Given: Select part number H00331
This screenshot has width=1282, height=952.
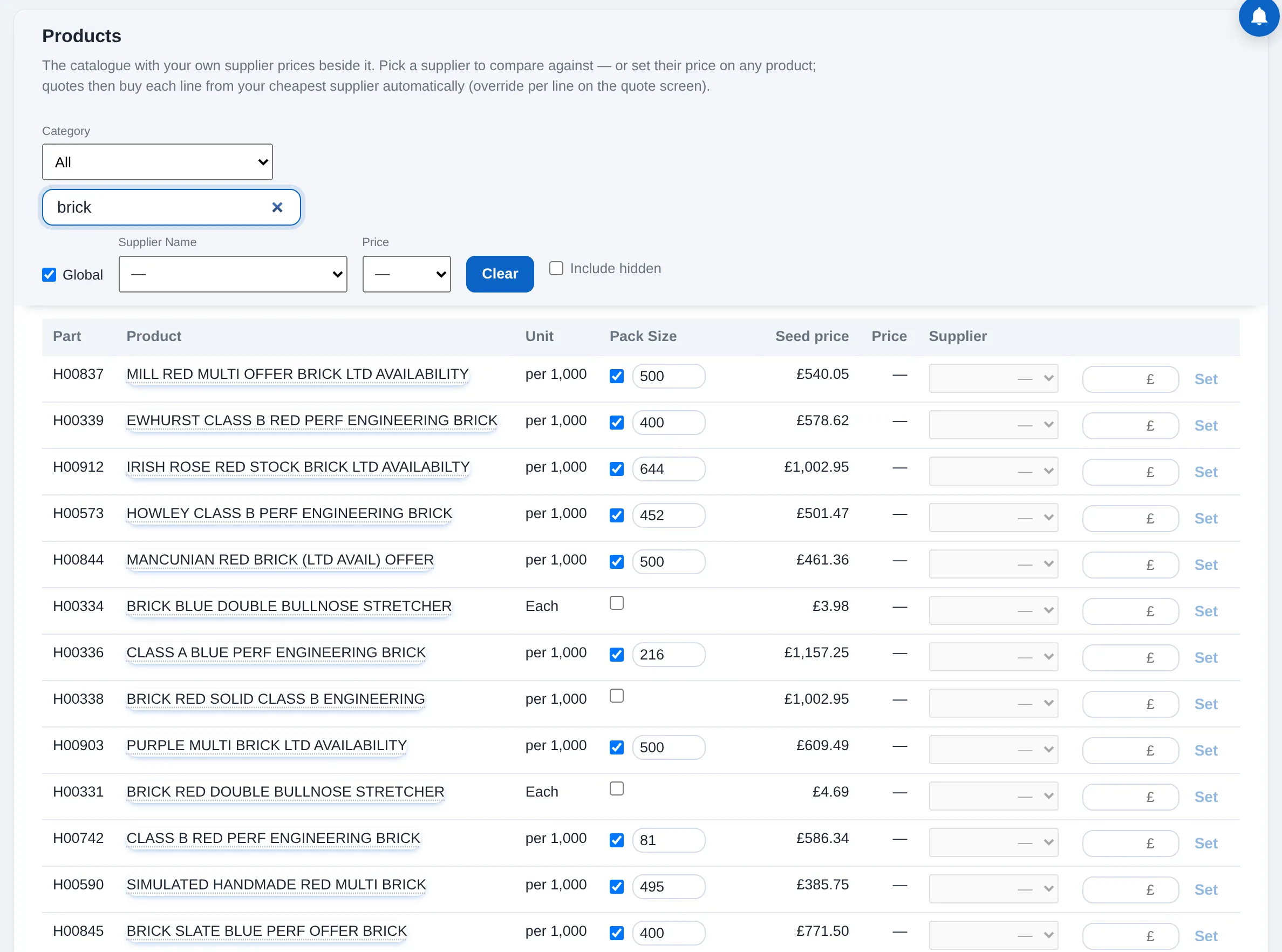Looking at the screenshot, I should [78, 792].
